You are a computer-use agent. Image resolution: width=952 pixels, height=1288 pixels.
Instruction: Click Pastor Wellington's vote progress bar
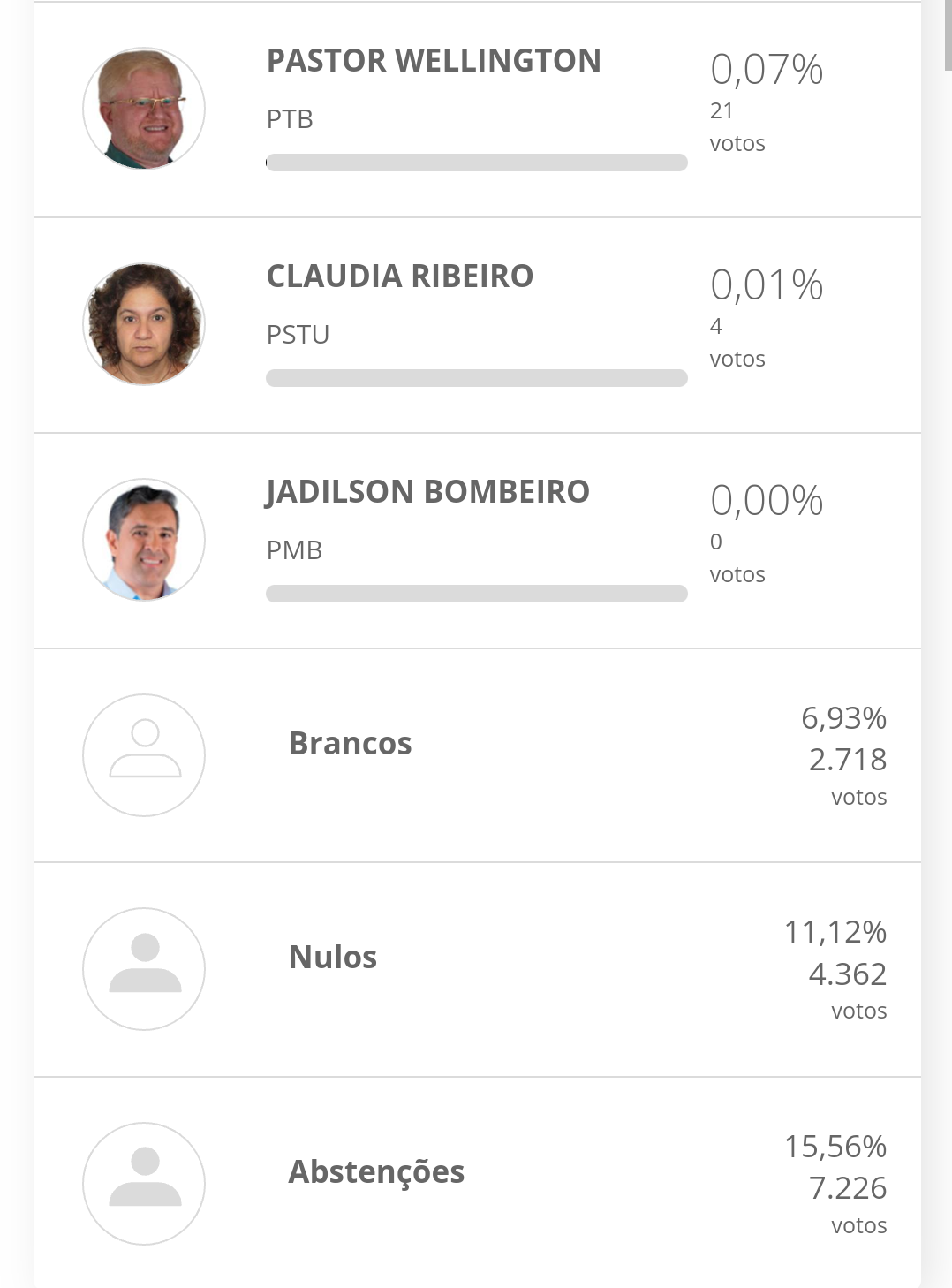click(x=477, y=163)
